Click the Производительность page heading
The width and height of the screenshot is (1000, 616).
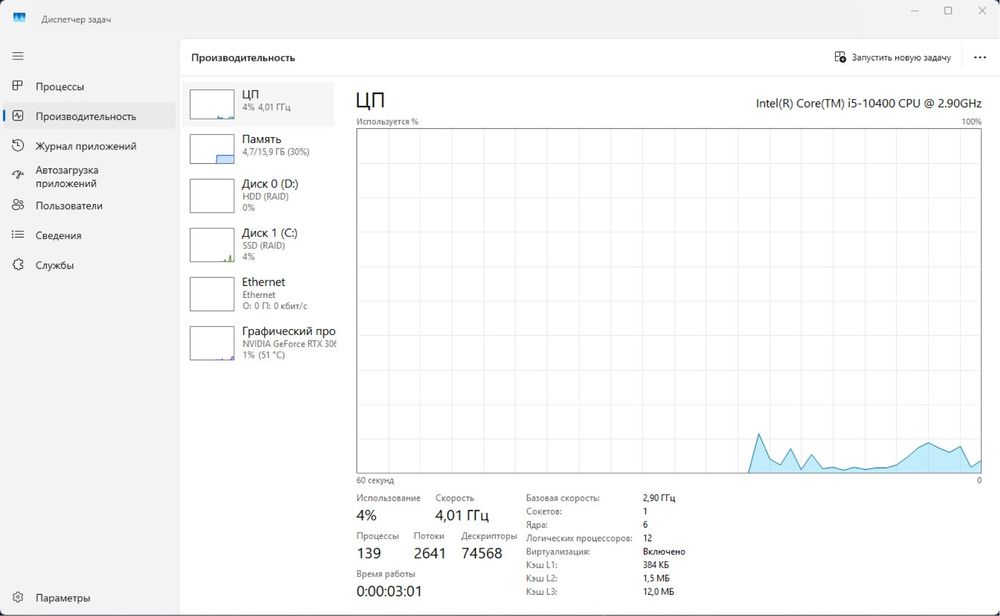click(x=243, y=57)
